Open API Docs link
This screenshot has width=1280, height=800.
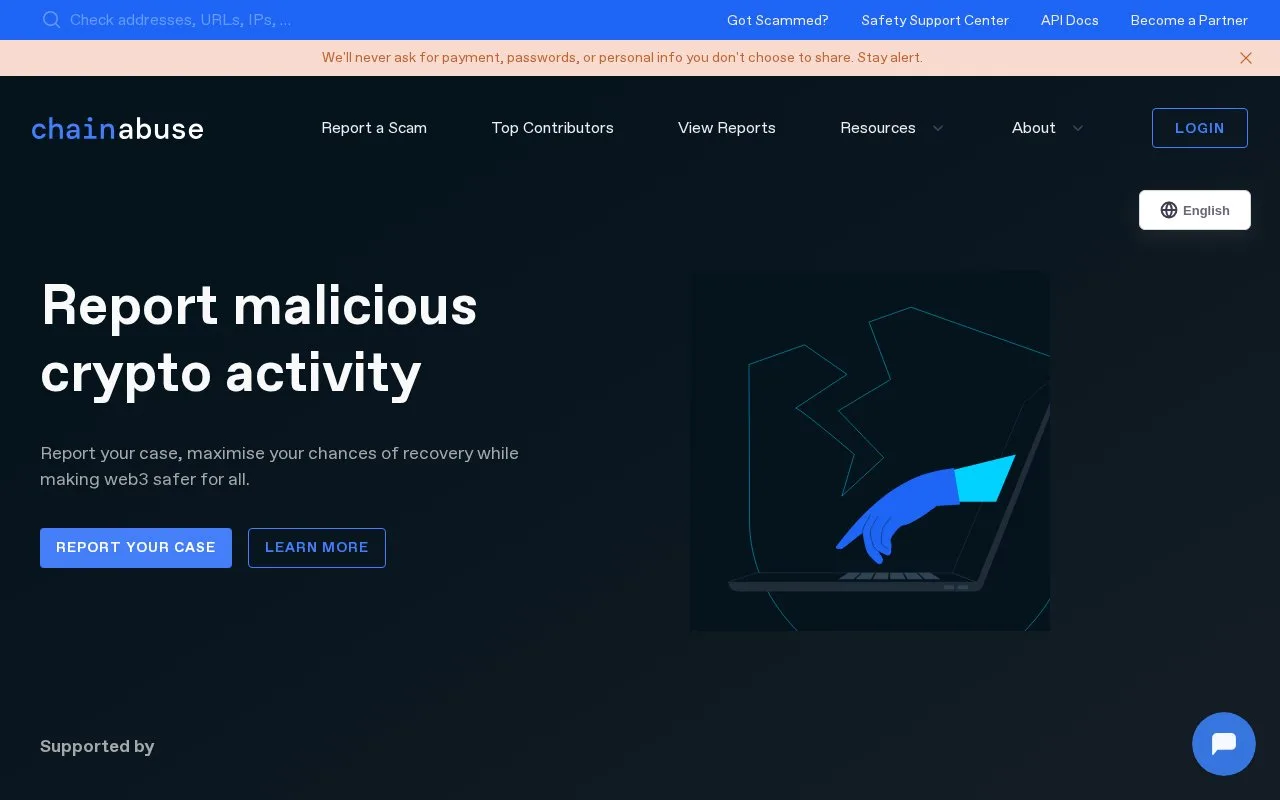(x=1070, y=20)
